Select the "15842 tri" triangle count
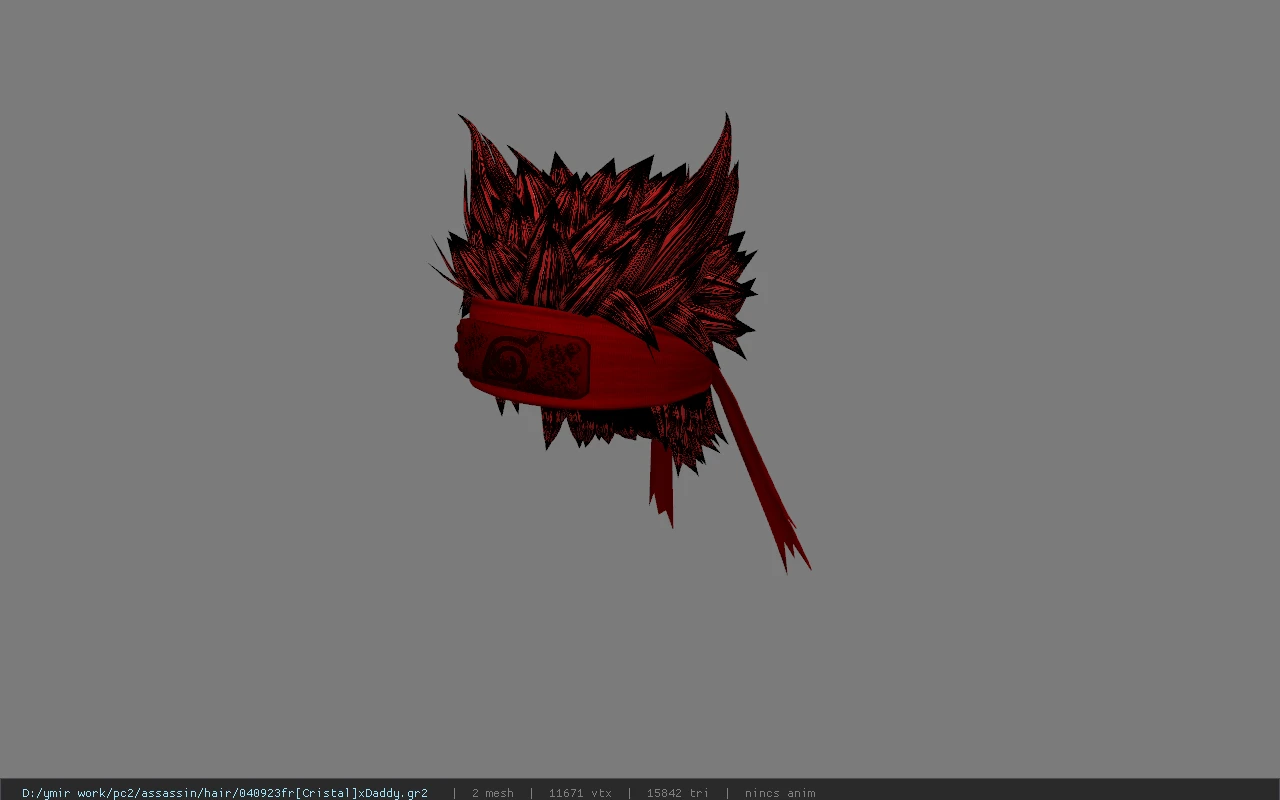Screen dimensions: 1280x800 pos(678,793)
